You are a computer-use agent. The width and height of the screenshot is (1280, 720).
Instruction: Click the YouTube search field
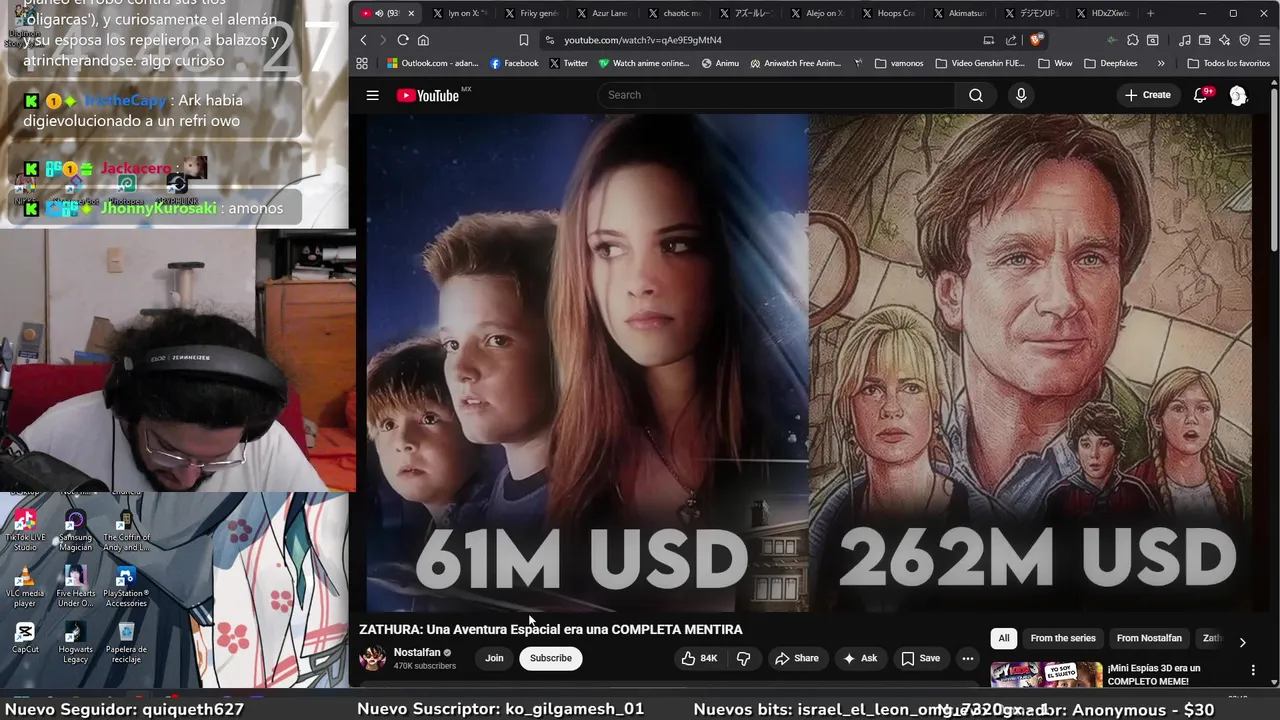777,95
